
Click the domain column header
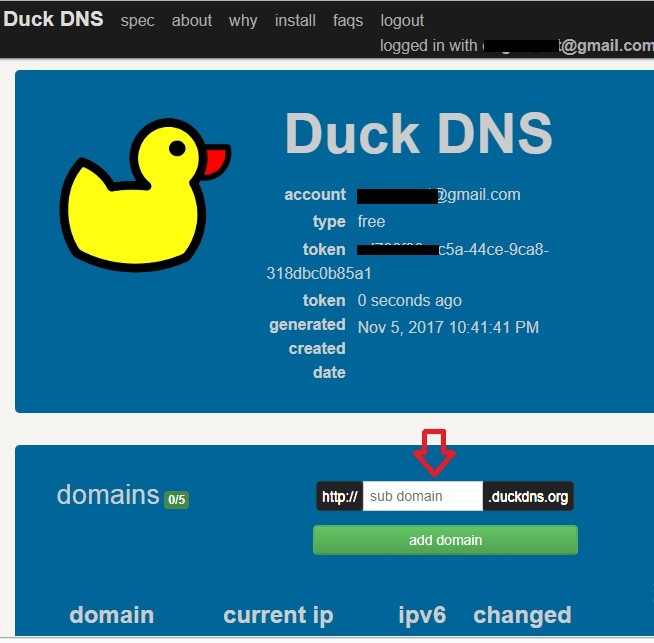click(x=112, y=615)
